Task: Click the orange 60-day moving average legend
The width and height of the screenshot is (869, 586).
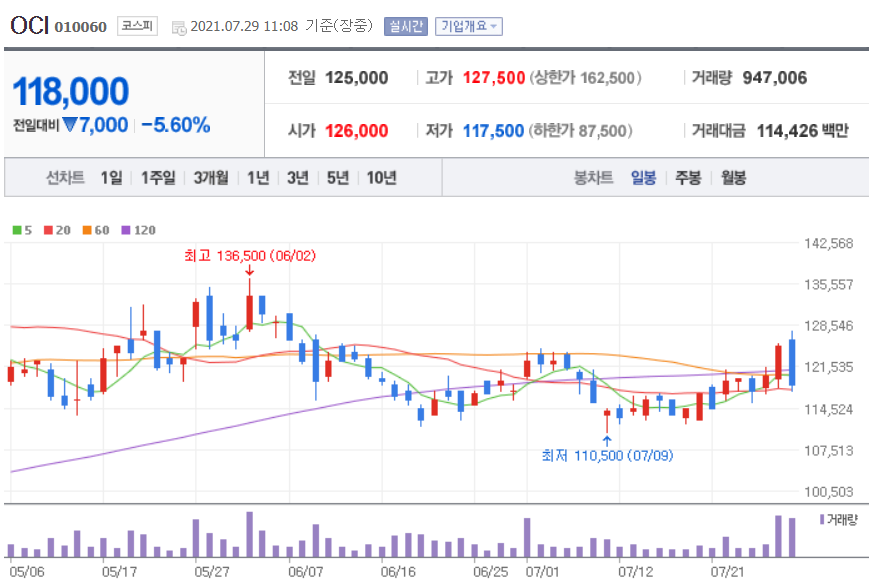Action: point(96,230)
